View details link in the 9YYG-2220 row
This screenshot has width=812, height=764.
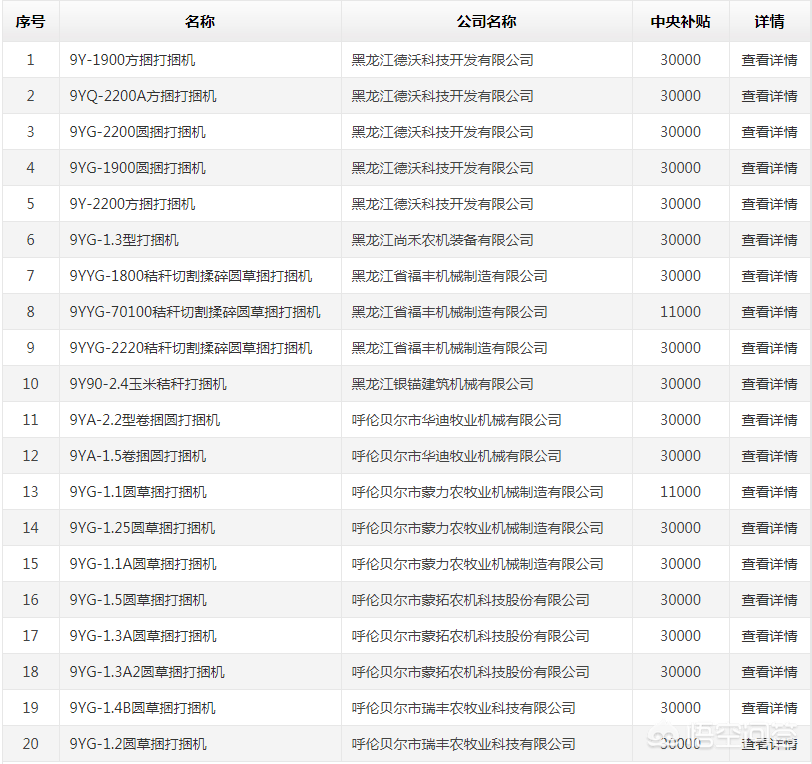click(769, 348)
